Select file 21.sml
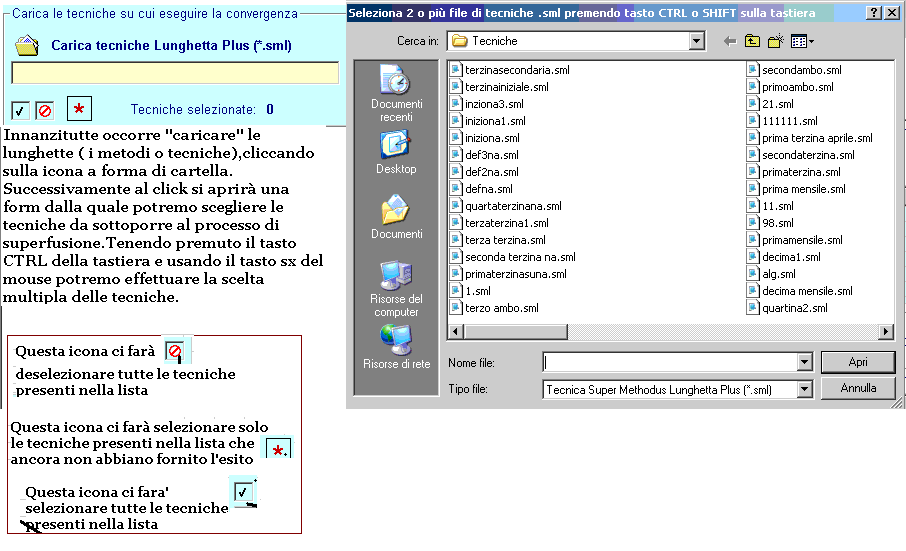 coord(771,104)
